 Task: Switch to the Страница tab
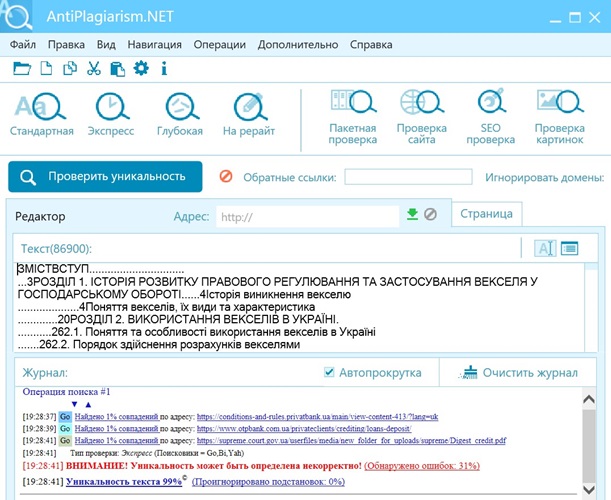click(x=486, y=214)
